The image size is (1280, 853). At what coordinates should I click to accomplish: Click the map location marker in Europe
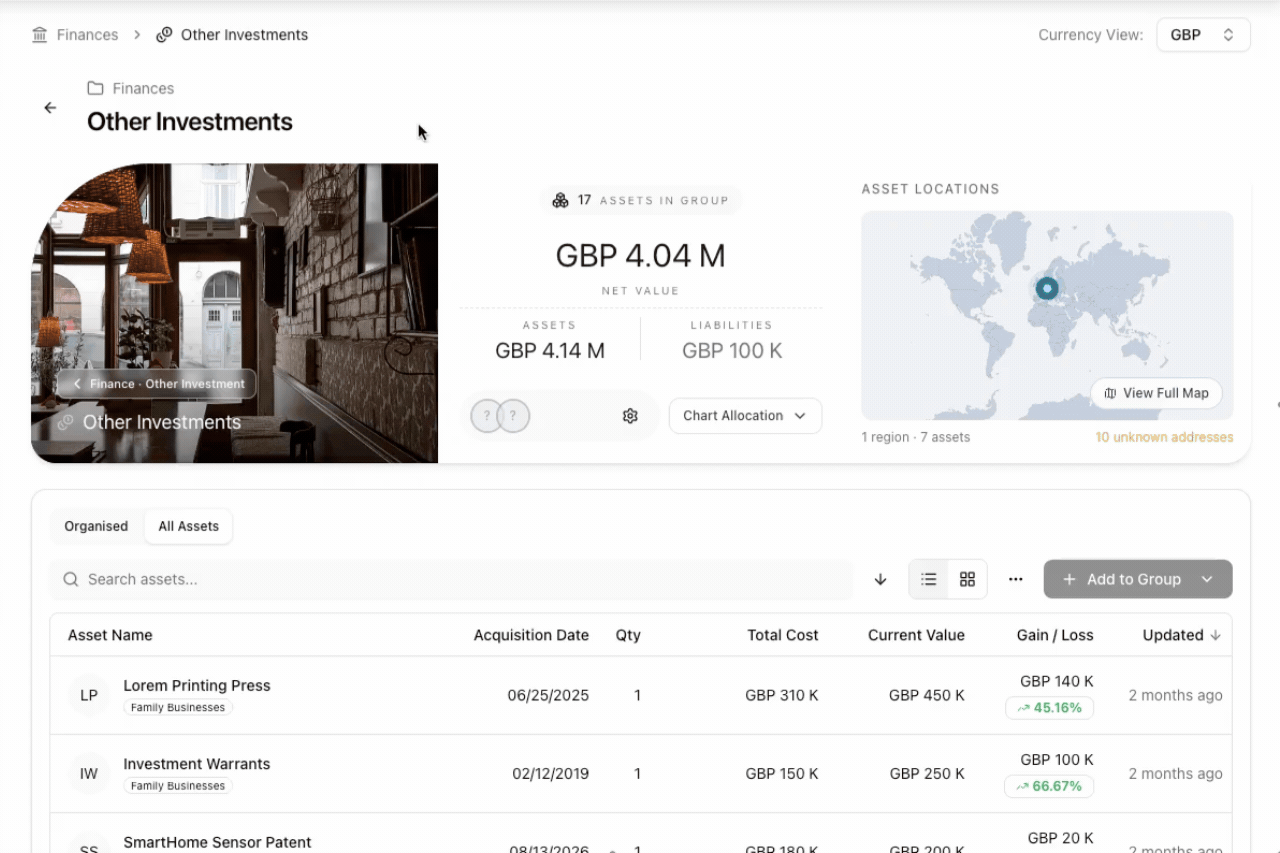coord(1047,288)
